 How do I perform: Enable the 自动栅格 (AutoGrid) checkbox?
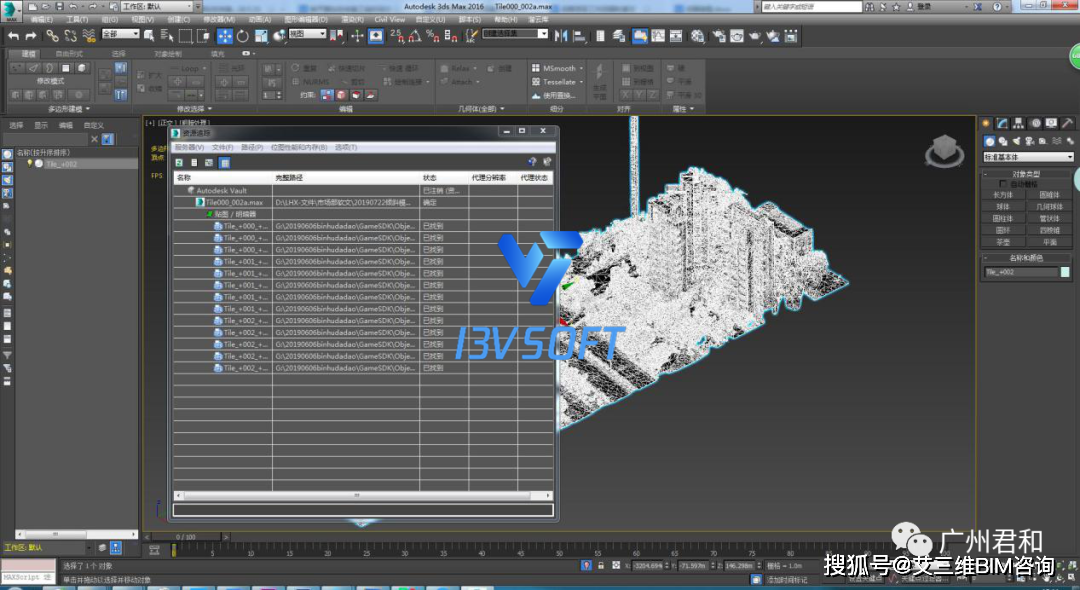pos(1002,183)
